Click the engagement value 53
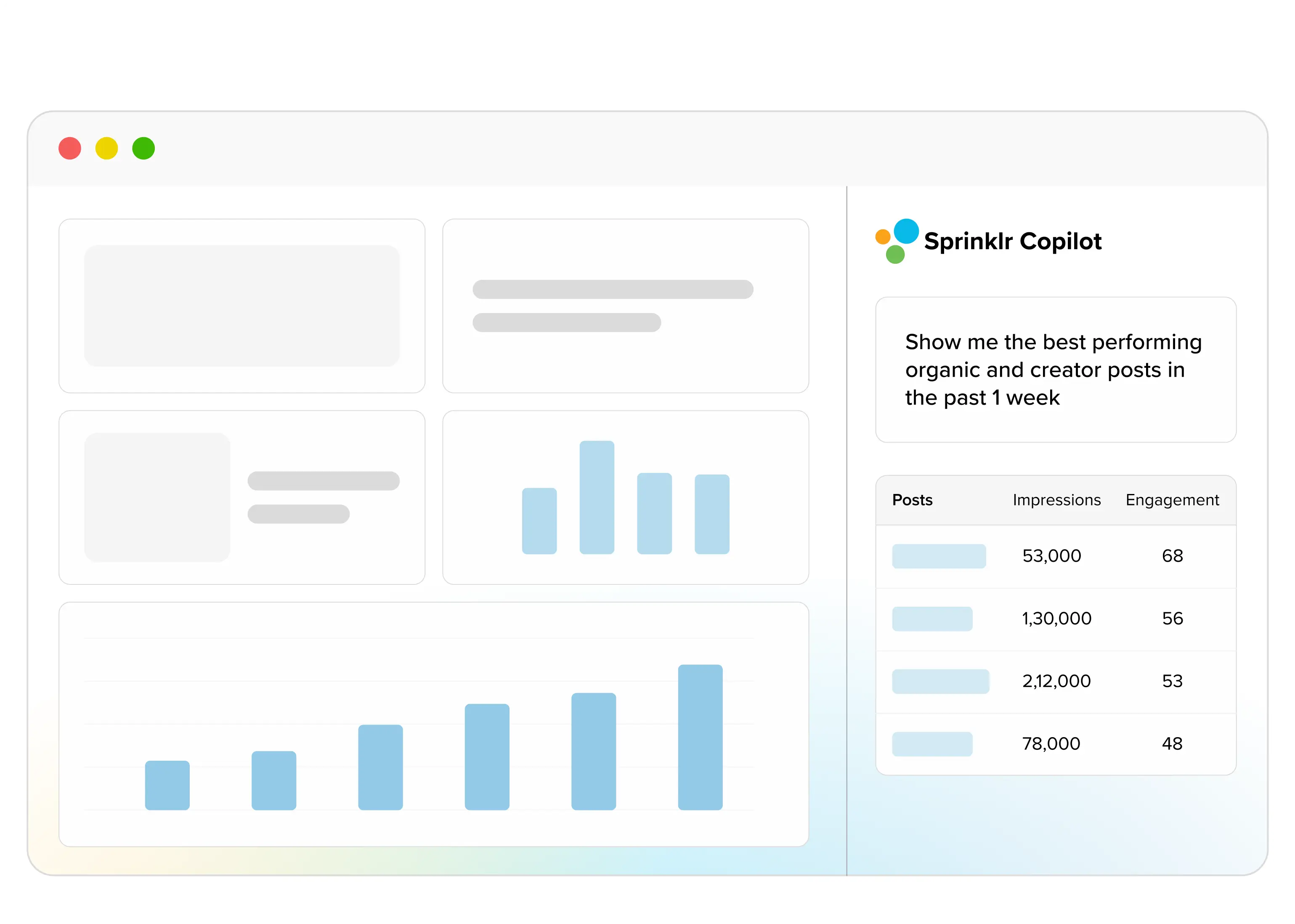This screenshot has height=924, width=1295. point(1172,681)
